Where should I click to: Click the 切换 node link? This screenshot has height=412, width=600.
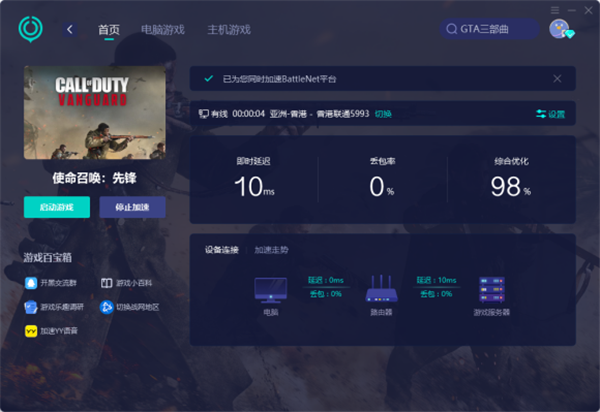383,114
